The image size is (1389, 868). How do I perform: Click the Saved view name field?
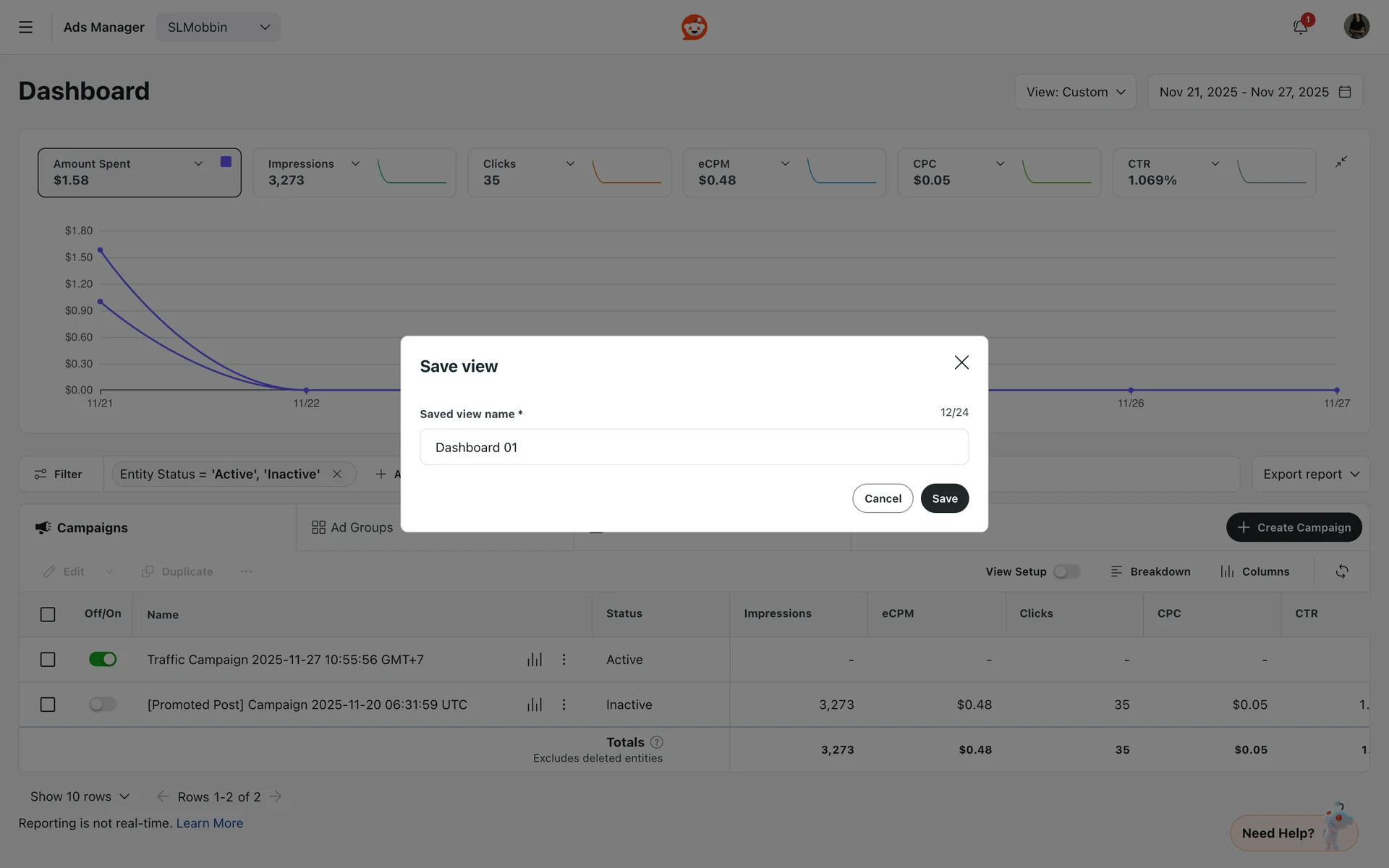(693, 447)
